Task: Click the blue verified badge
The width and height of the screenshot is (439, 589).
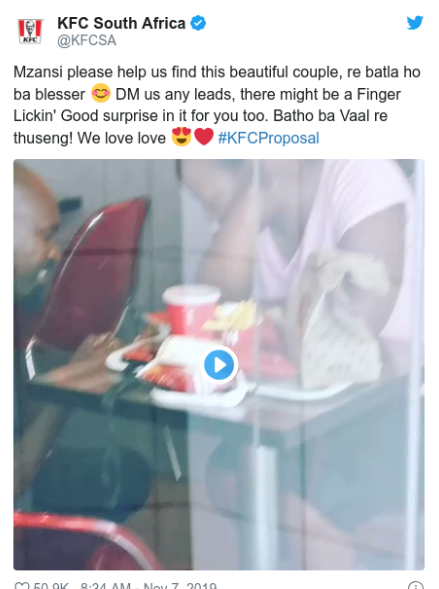Action: click(198, 23)
